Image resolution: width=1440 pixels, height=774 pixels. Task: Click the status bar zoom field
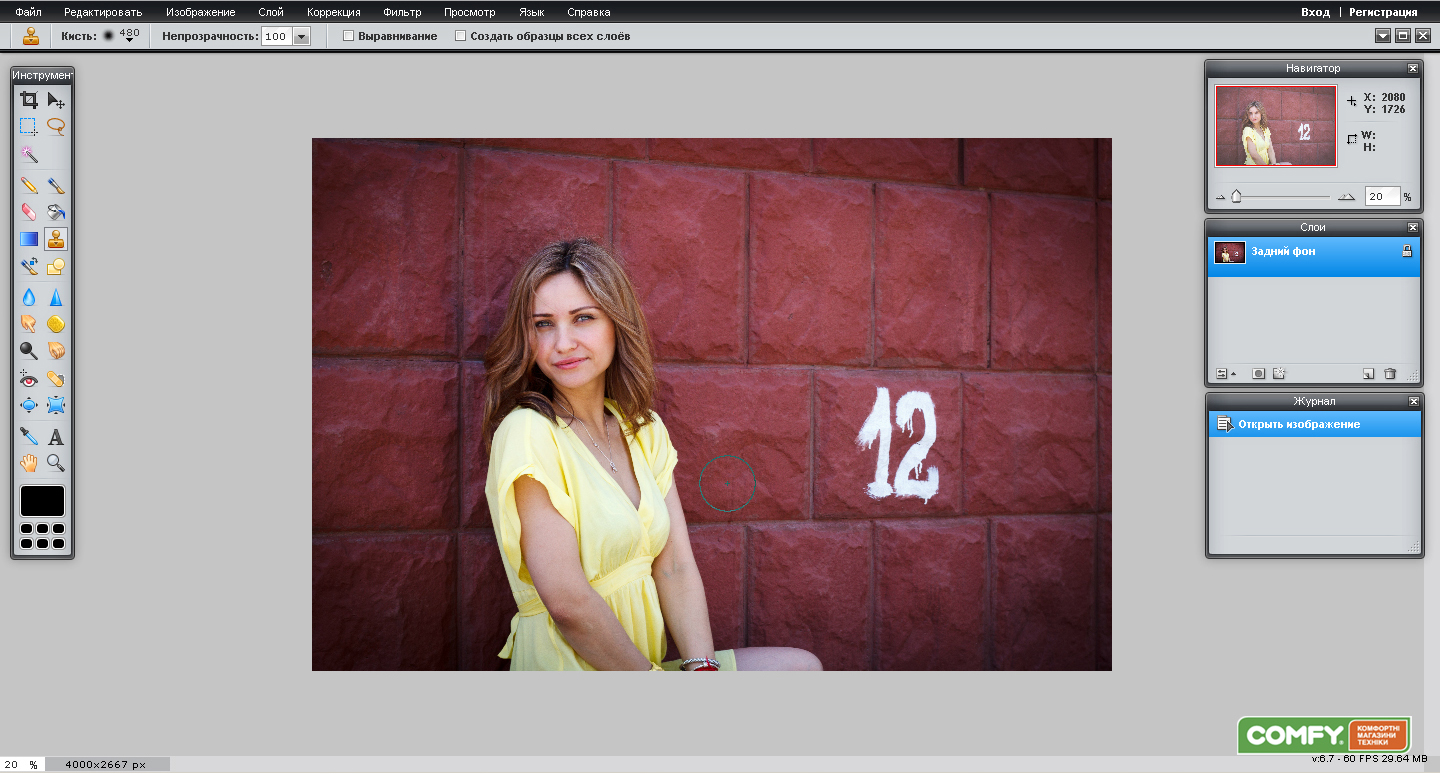point(21,764)
